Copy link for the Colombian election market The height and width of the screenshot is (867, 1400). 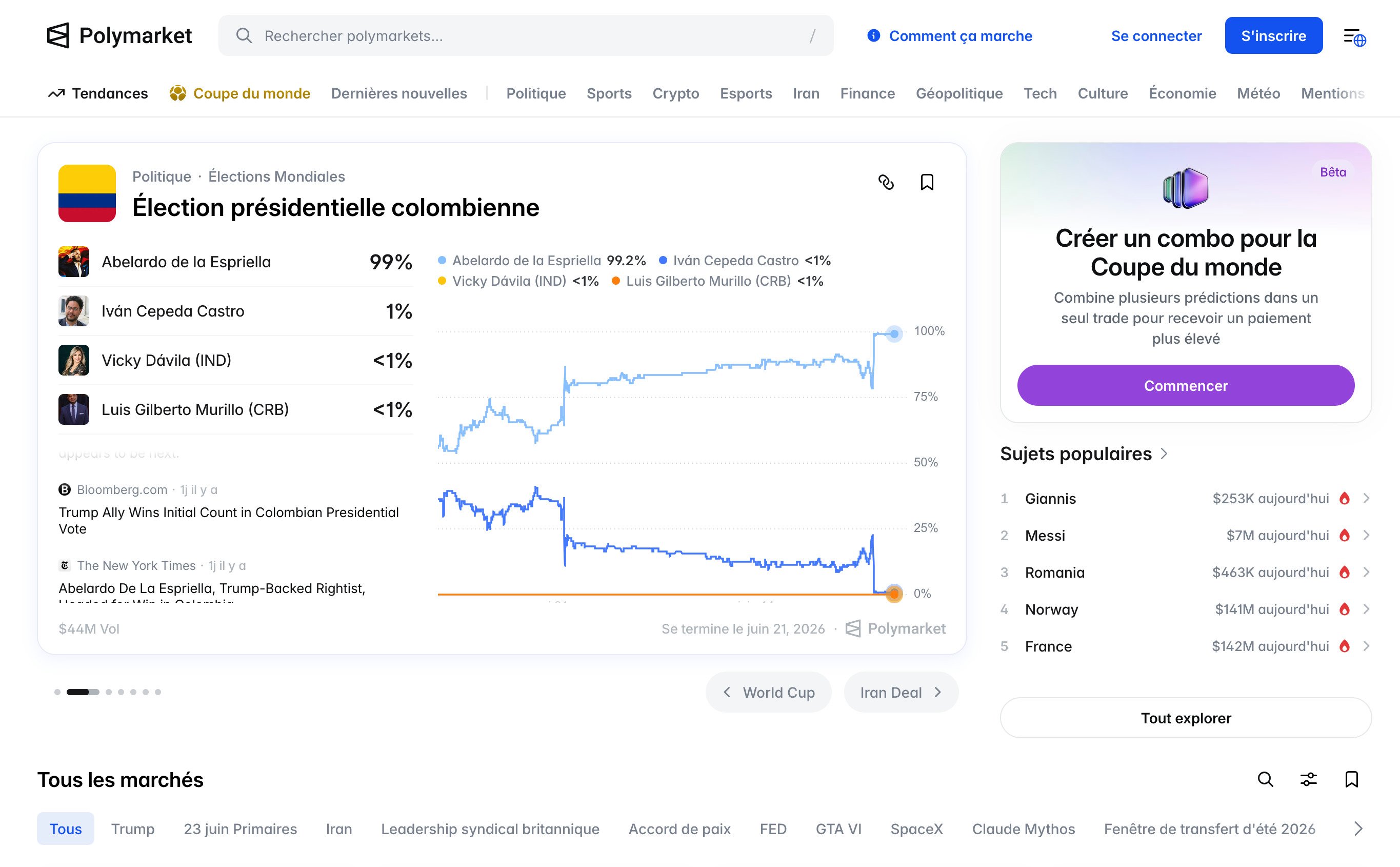tap(886, 182)
